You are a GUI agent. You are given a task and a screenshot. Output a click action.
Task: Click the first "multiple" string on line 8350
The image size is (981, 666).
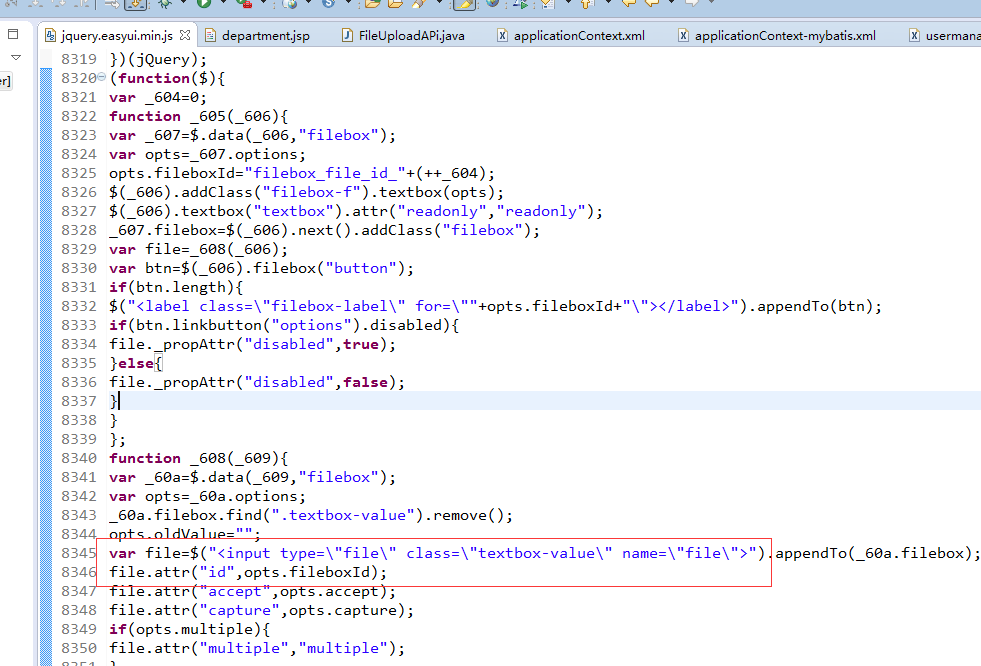coord(244,648)
